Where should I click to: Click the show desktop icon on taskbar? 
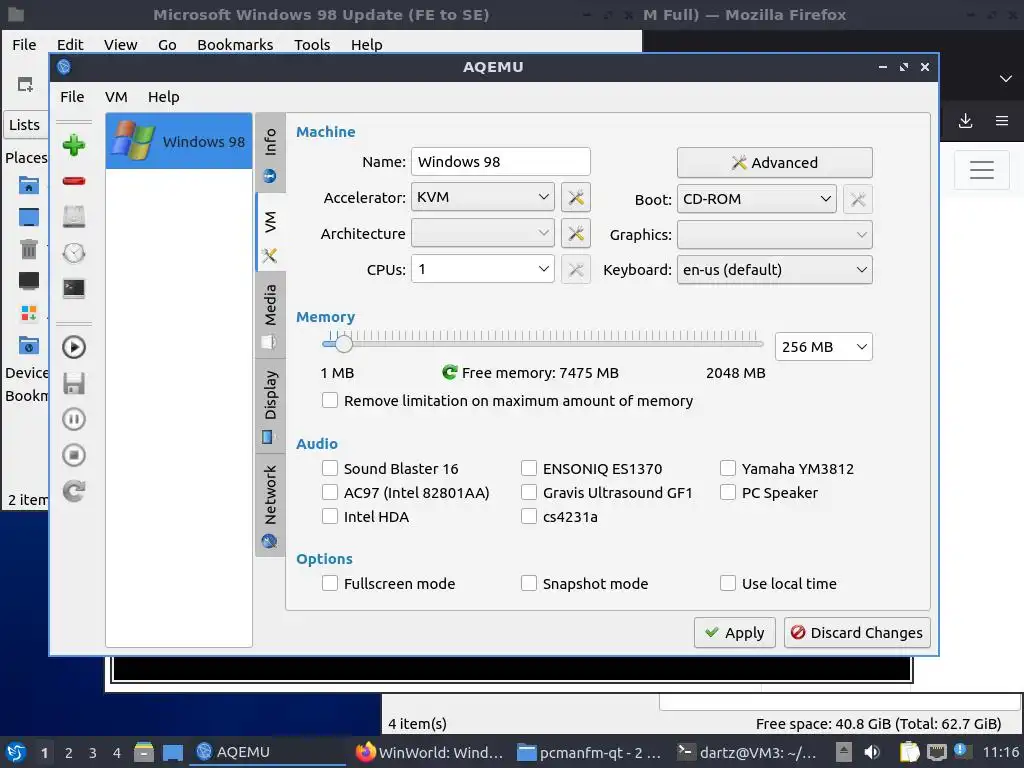coord(172,752)
